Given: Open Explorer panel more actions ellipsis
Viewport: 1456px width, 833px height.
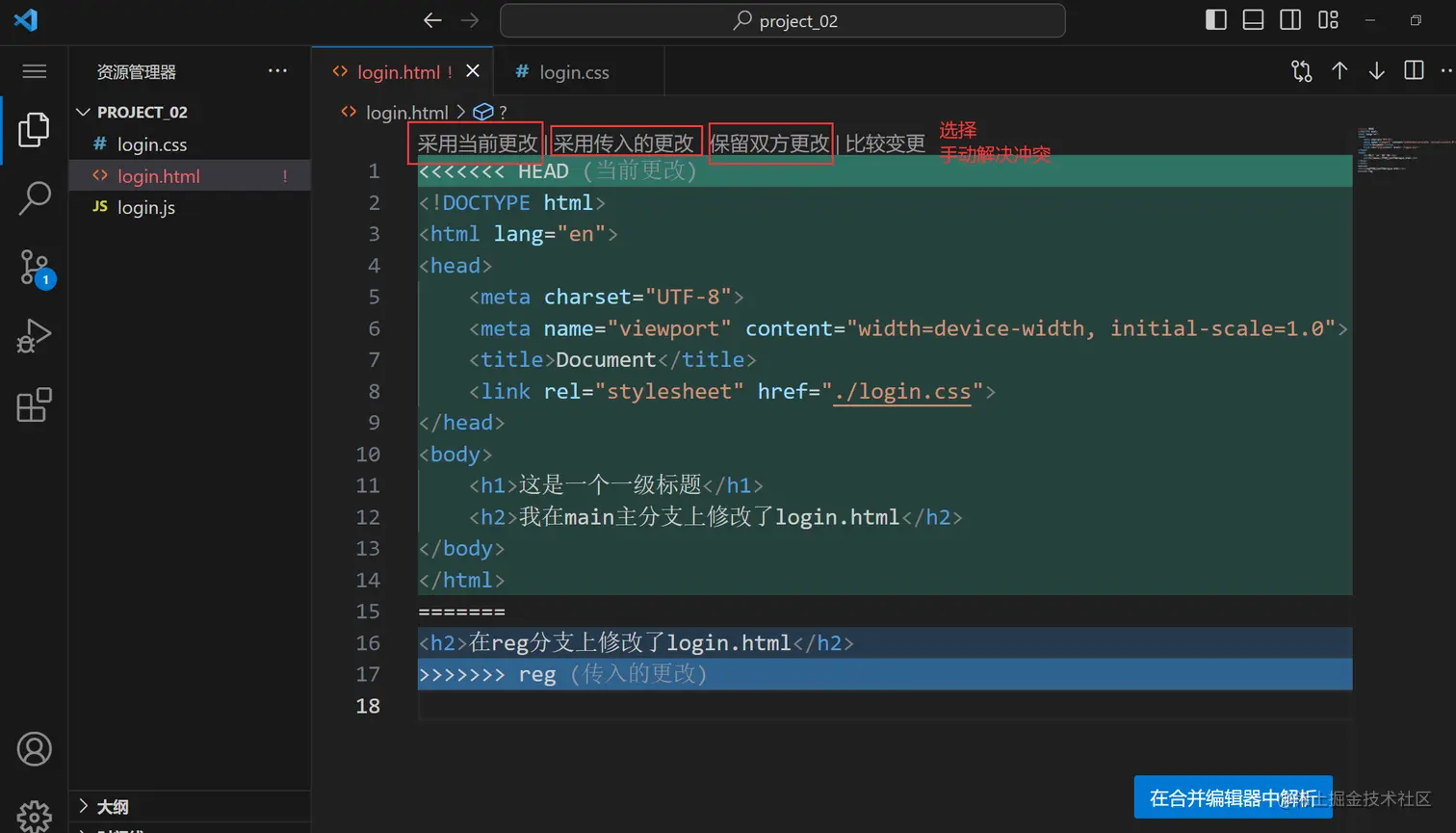Looking at the screenshot, I should [x=277, y=70].
